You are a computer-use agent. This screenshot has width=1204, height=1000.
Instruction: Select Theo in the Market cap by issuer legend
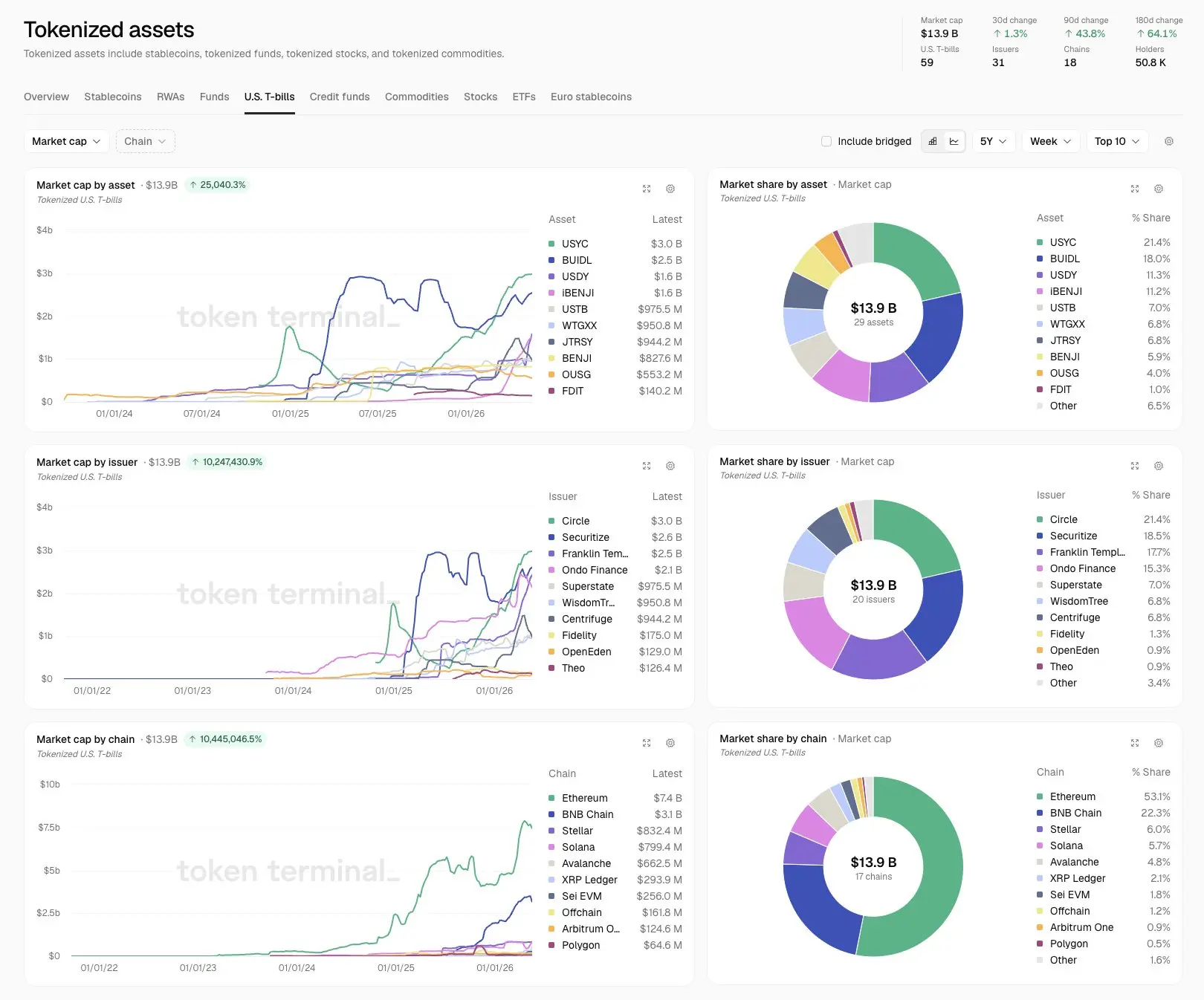[574, 668]
